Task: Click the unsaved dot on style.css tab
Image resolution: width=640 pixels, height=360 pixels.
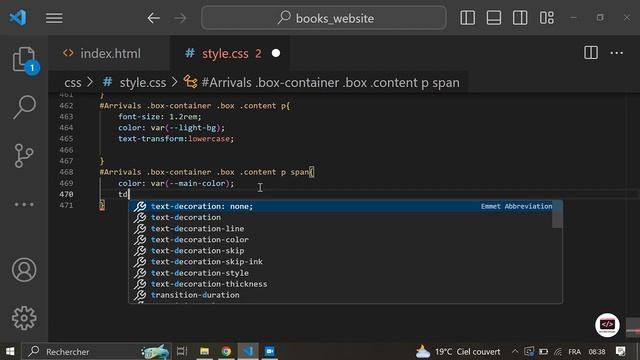Action: click(x=276, y=53)
